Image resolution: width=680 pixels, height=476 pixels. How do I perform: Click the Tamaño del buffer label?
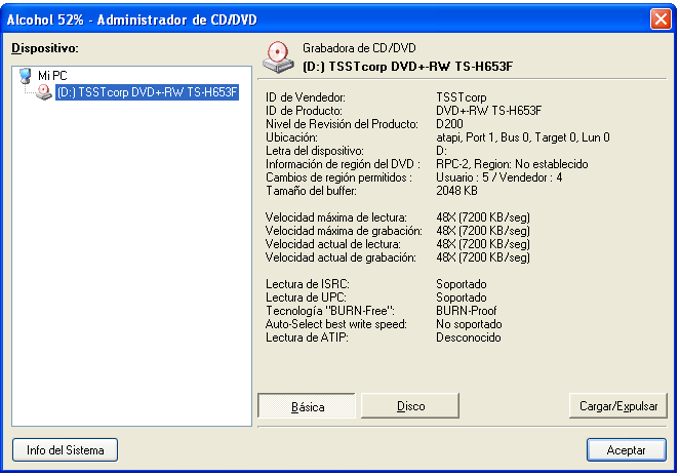tap(311, 191)
